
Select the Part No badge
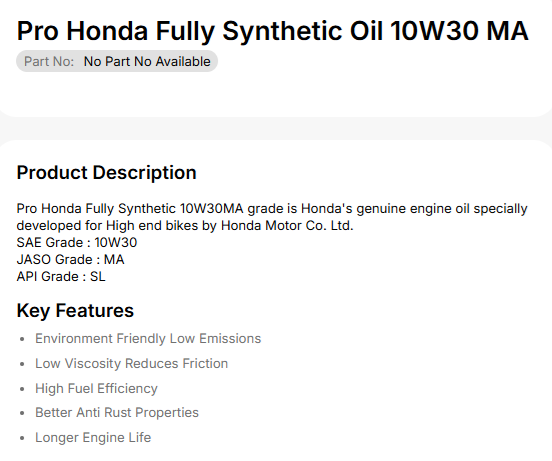pyautogui.click(x=117, y=62)
